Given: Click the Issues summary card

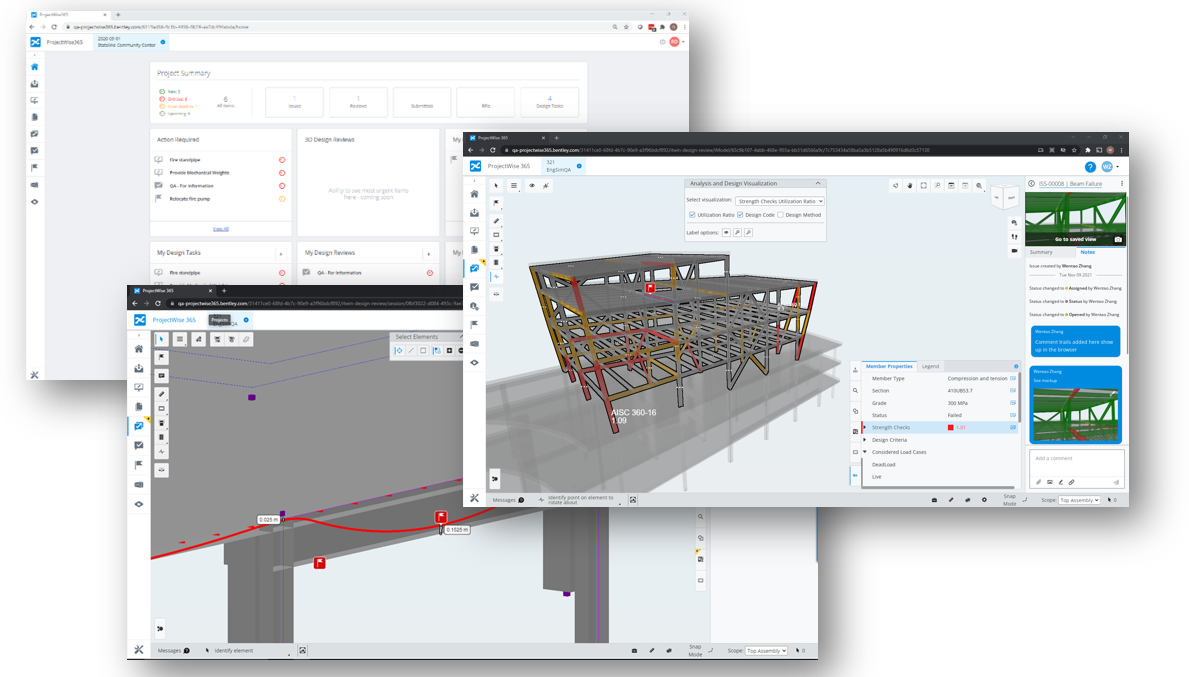Looking at the screenshot, I should click(294, 102).
